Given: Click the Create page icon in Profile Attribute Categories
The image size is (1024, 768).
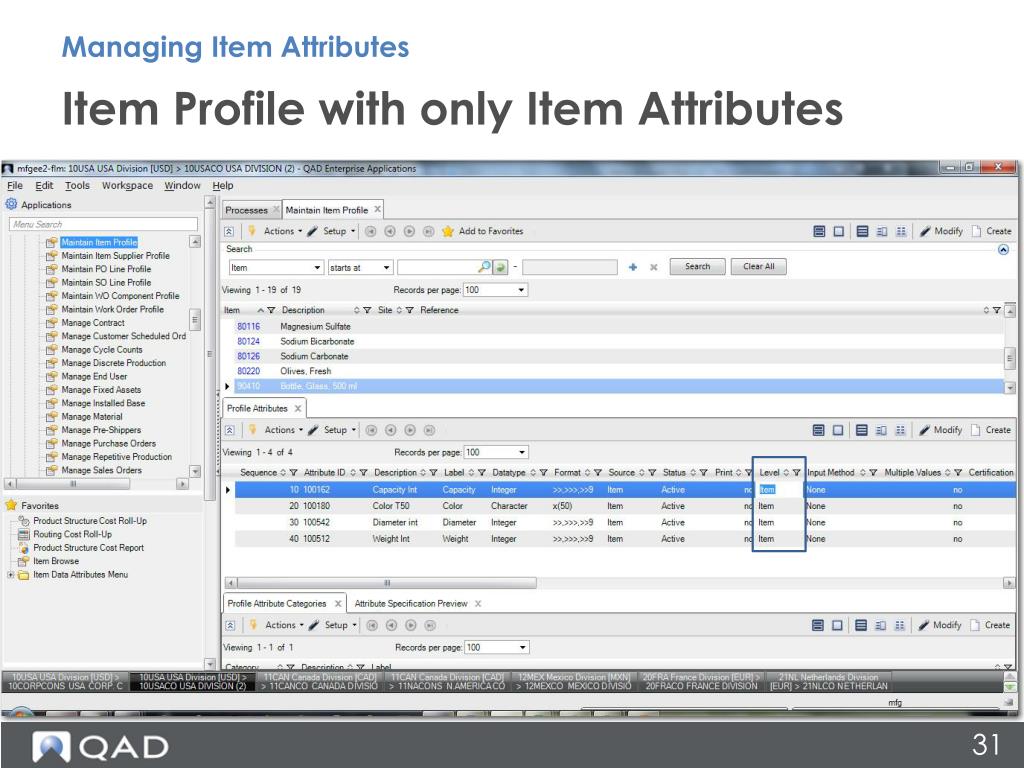Looking at the screenshot, I should click(976, 625).
